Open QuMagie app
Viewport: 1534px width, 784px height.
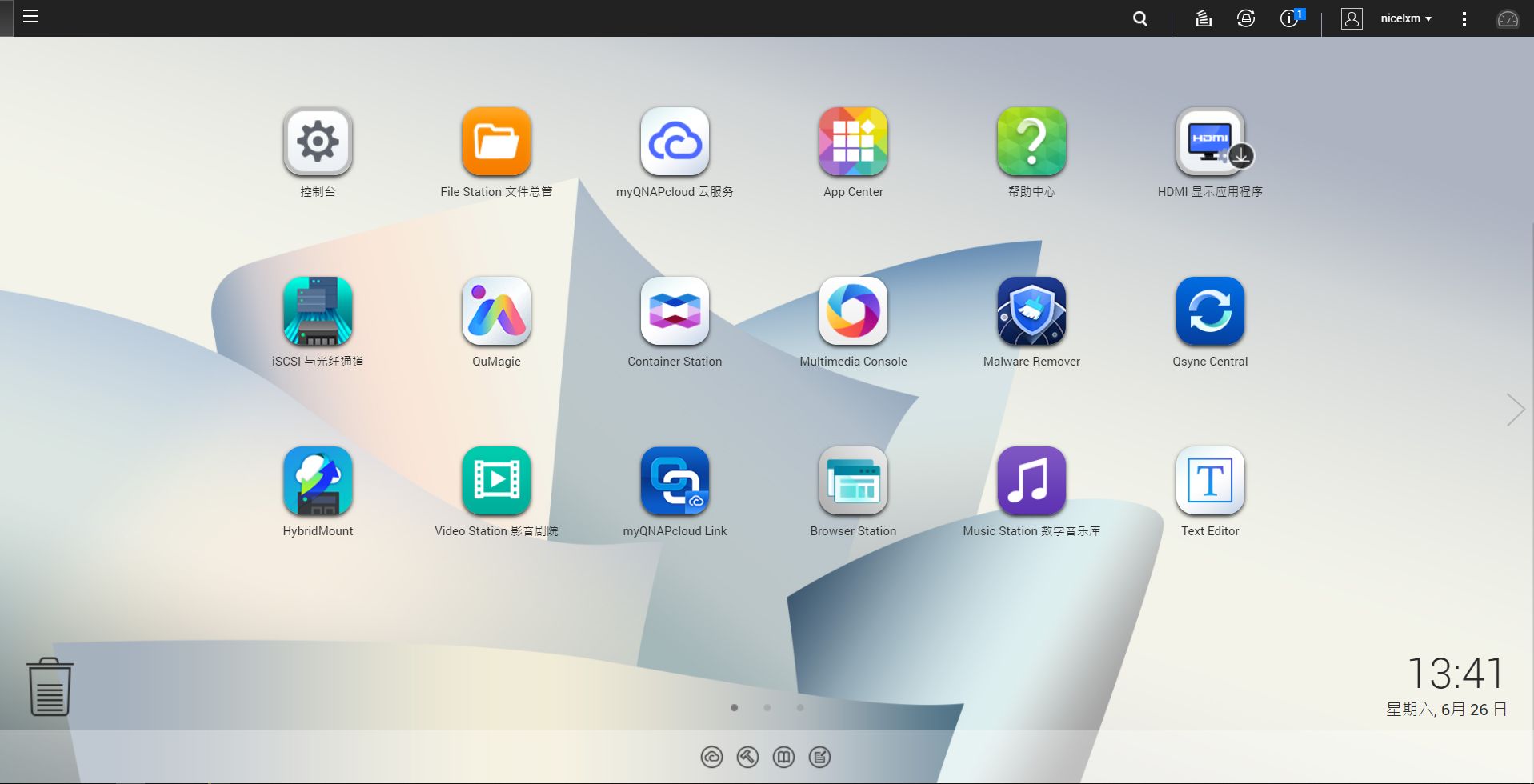click(496, 311)
